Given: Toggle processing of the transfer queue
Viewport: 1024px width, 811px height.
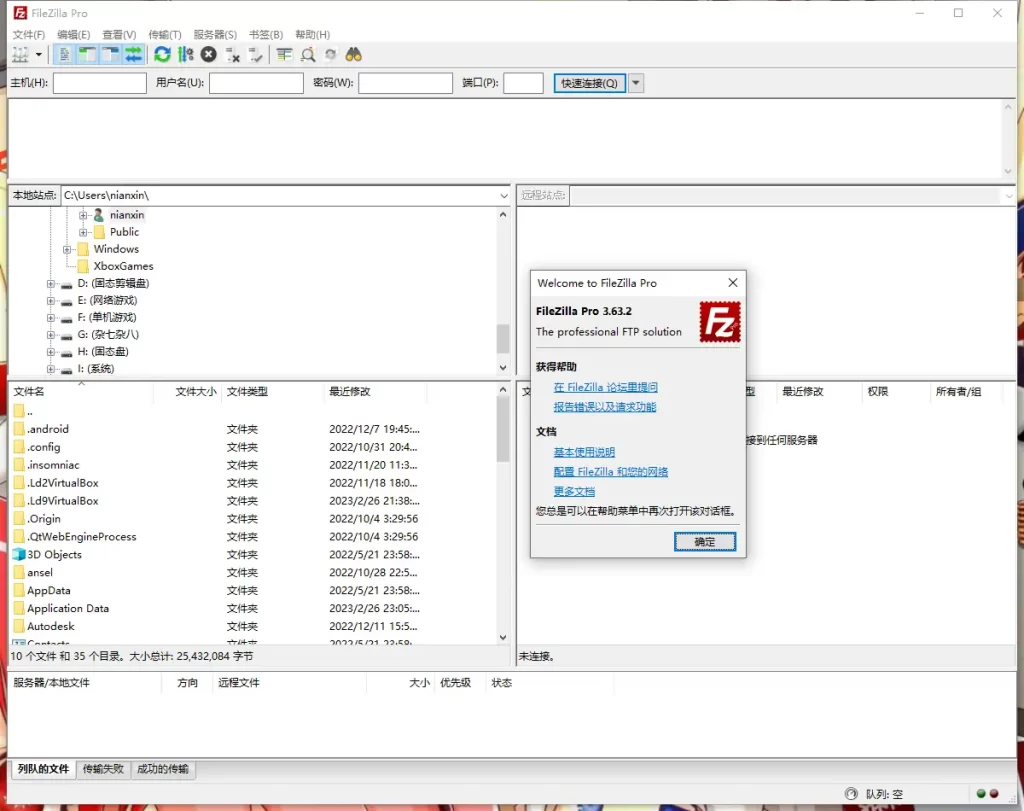Looking at the screenshot, I should [185, 55].
